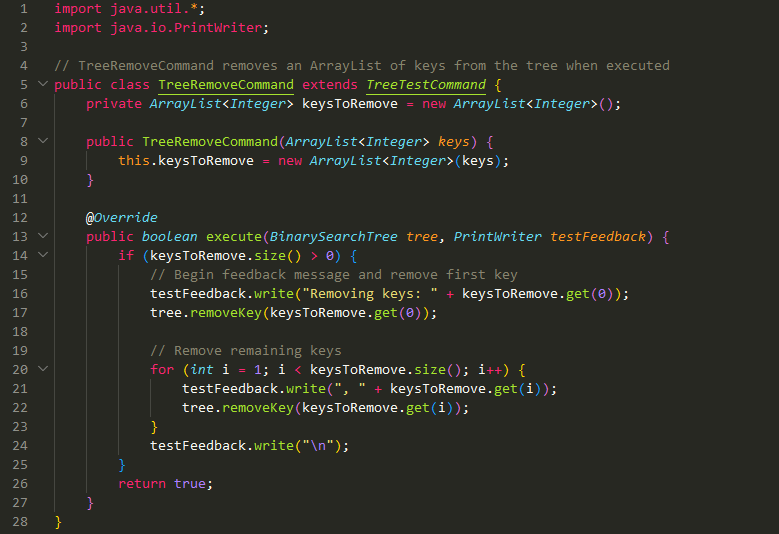The height and width of the screenshot is (534, 779).
Task: Collapse the class fold arrow on line 5
Action: click(43, 84)
